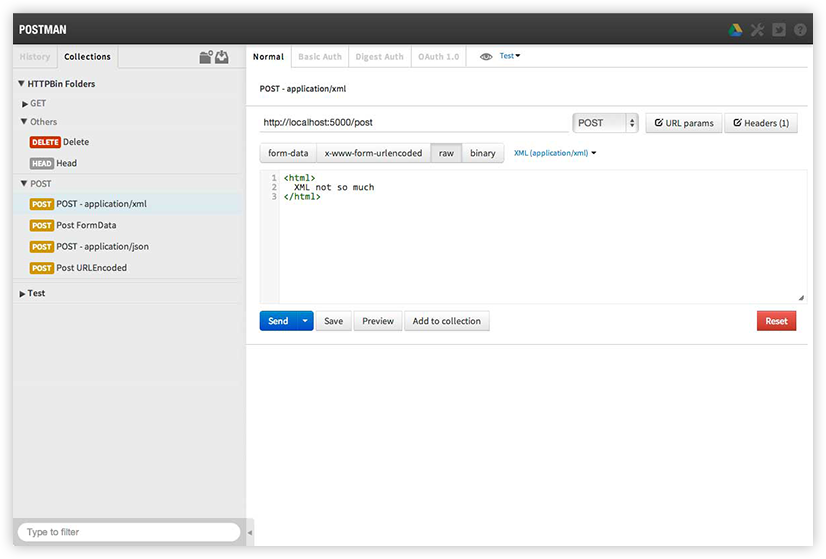Choose the form-data body type

[288, 153]
